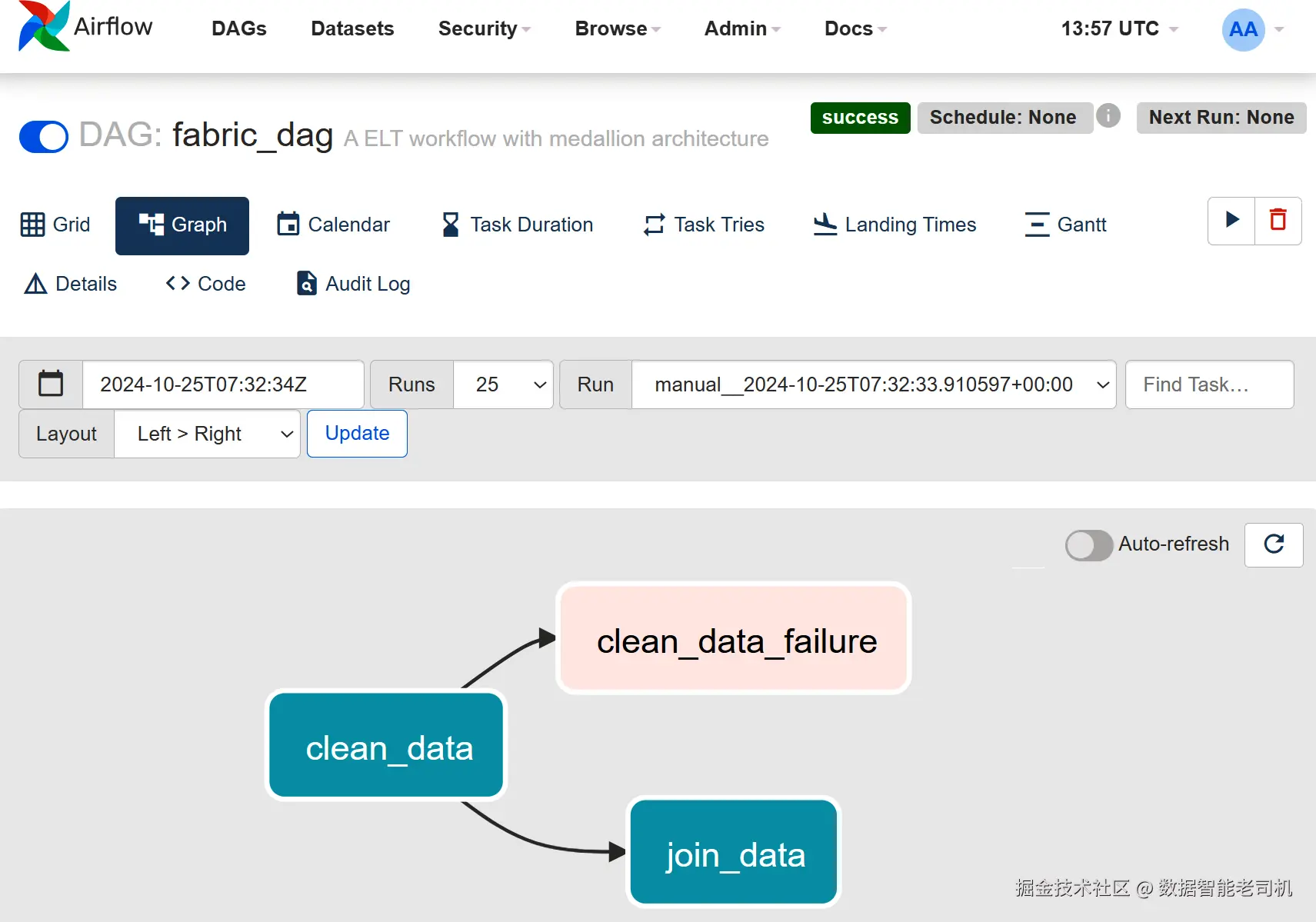
Task: Select the clean_data_failure task node
Action: click(734, 639)
